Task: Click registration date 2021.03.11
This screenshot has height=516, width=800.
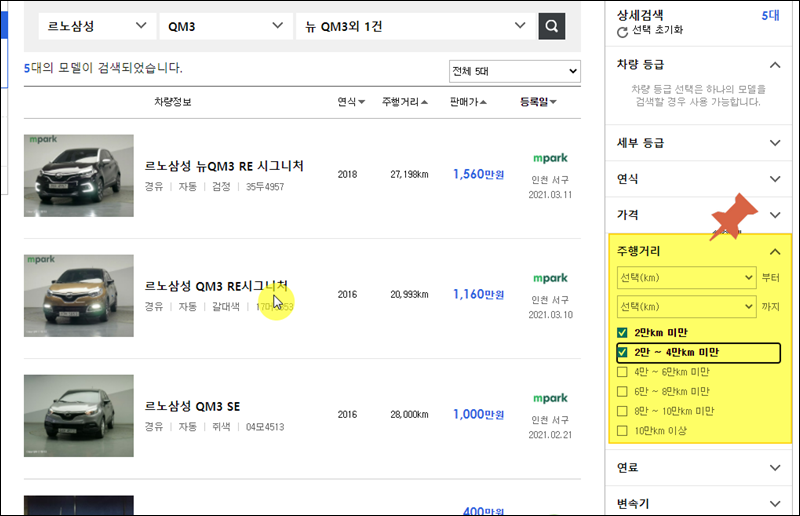Action: click(550, 195)
